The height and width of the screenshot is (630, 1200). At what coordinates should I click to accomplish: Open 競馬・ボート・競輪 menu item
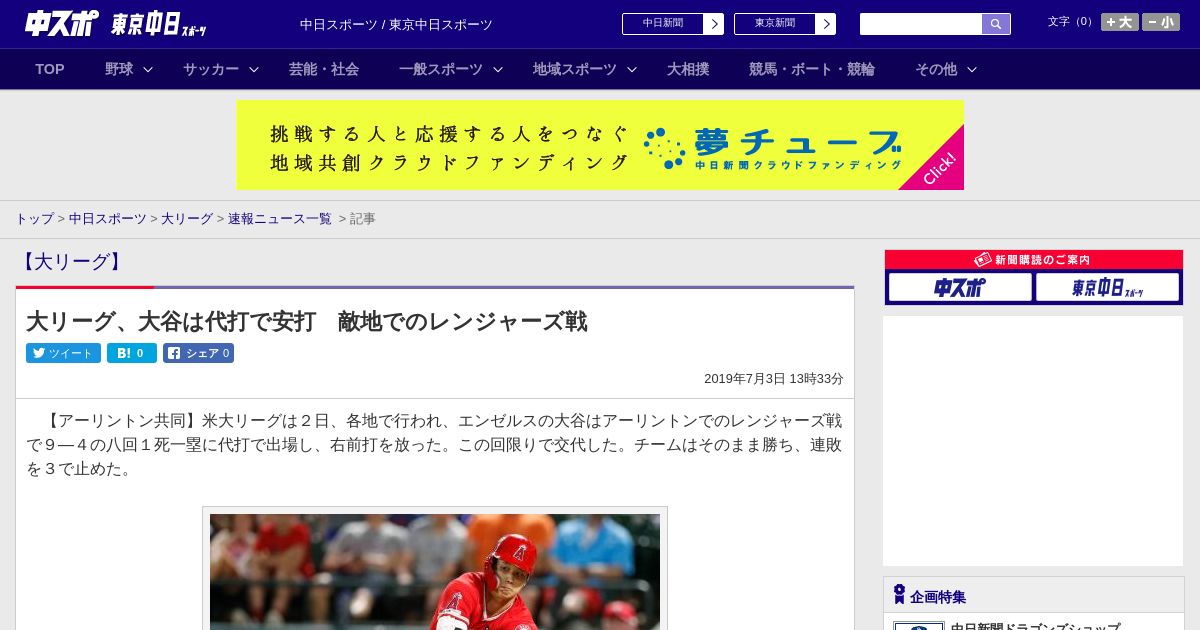(812, 69)
